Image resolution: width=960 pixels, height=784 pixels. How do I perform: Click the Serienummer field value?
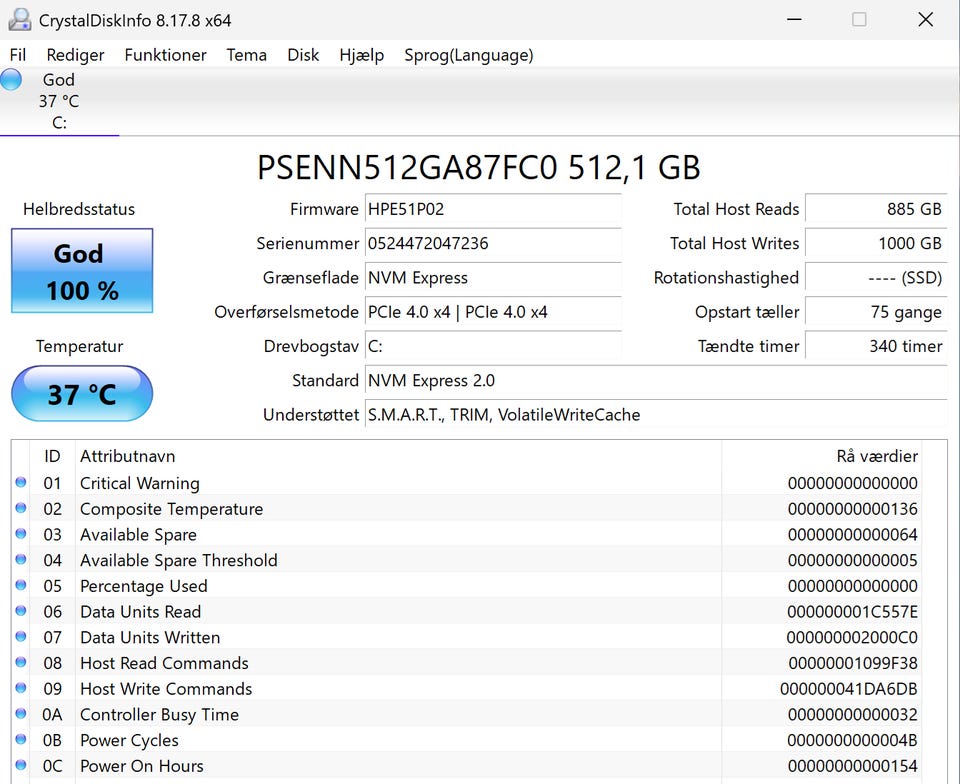click(x=492, y=243)
